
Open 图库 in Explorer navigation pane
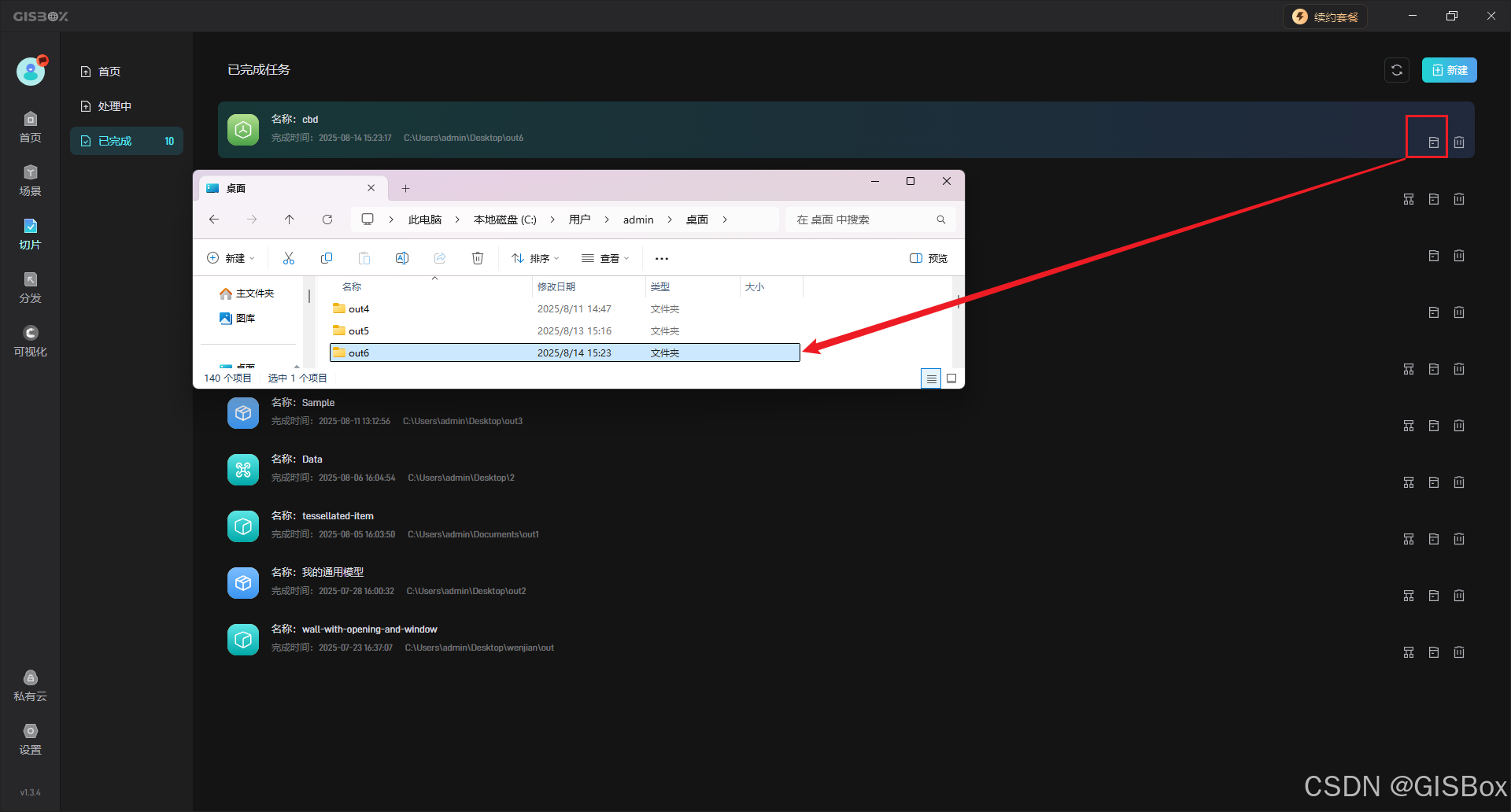(x=238, y=319)
